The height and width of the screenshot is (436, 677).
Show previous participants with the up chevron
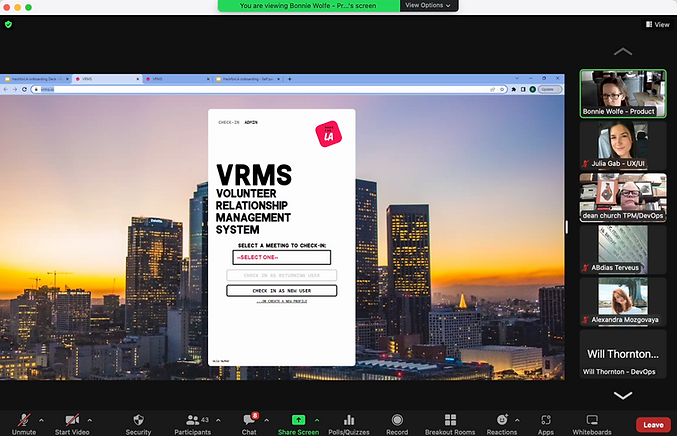tap(623, 52)
